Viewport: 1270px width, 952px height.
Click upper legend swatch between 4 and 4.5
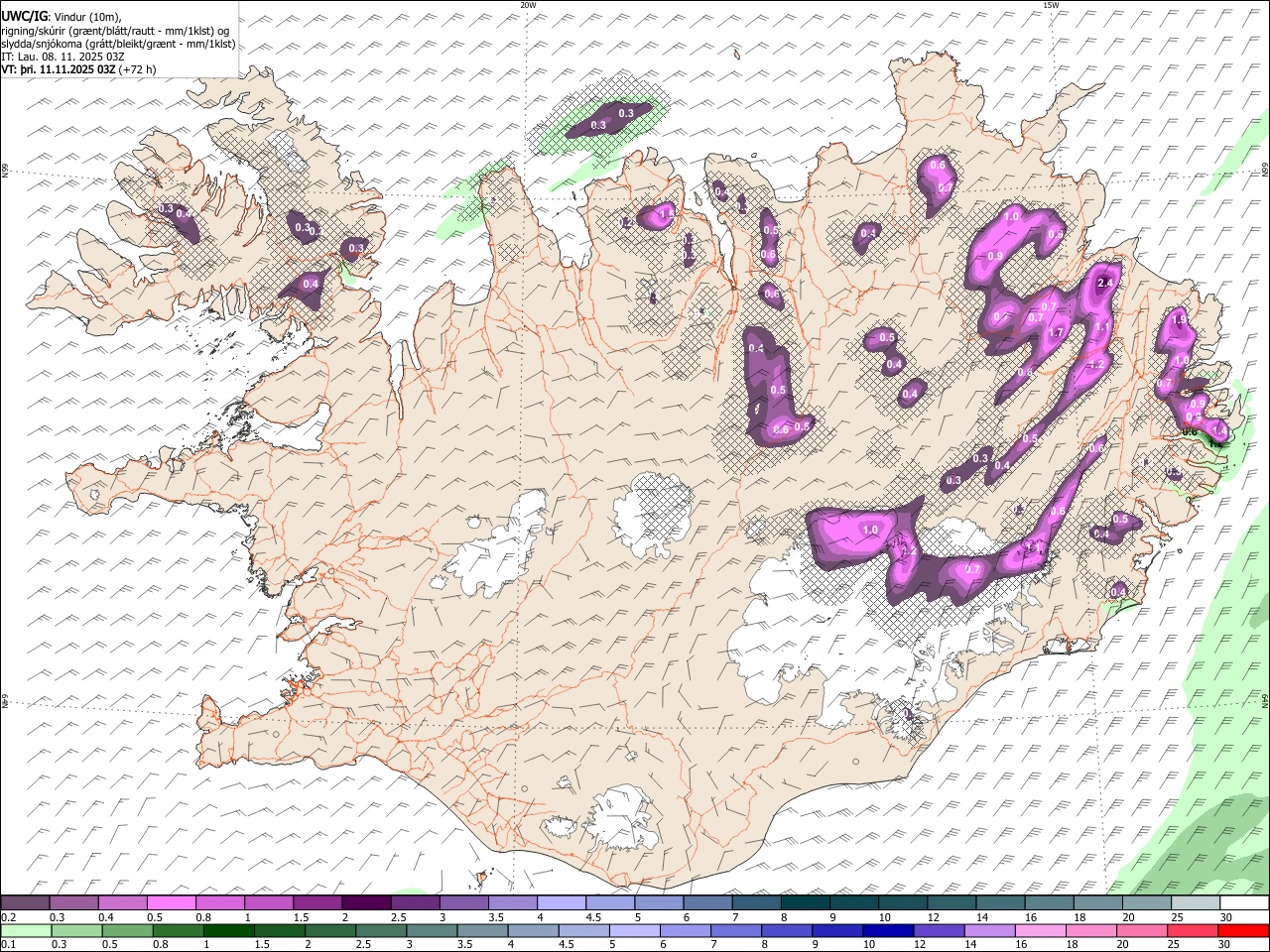tap(562, 903)
